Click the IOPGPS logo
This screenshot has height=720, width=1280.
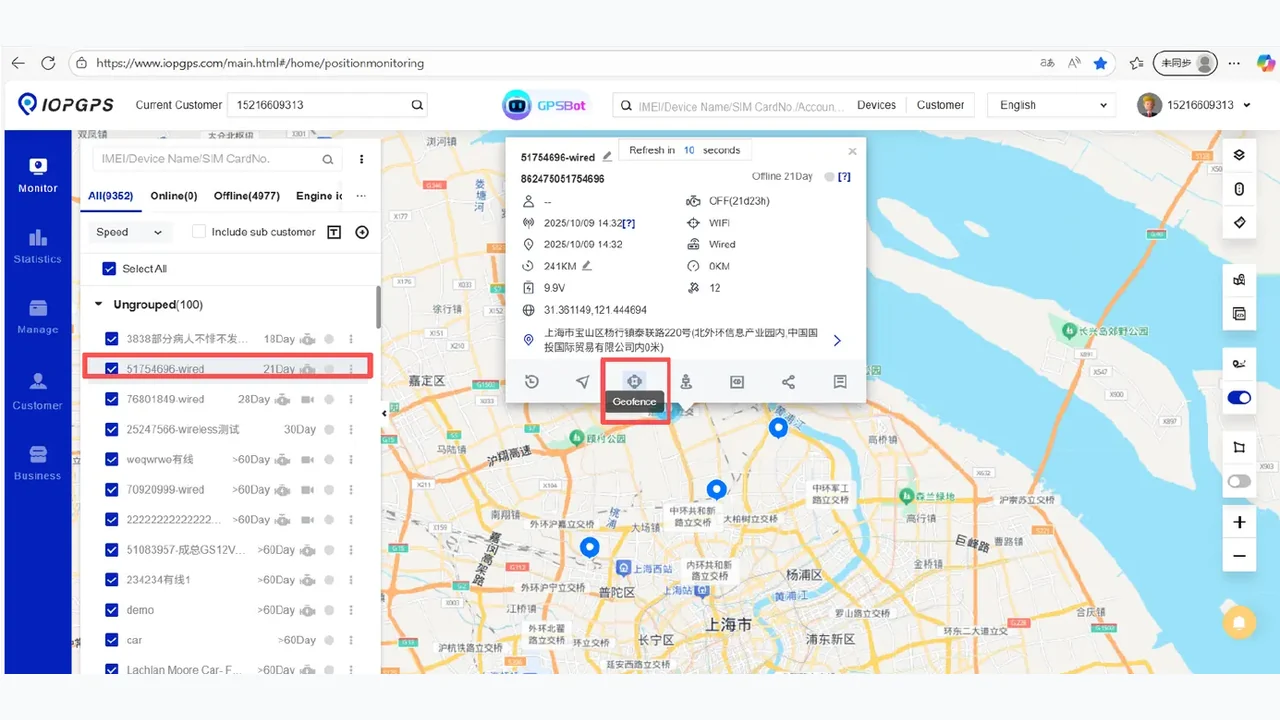[66, 104]
